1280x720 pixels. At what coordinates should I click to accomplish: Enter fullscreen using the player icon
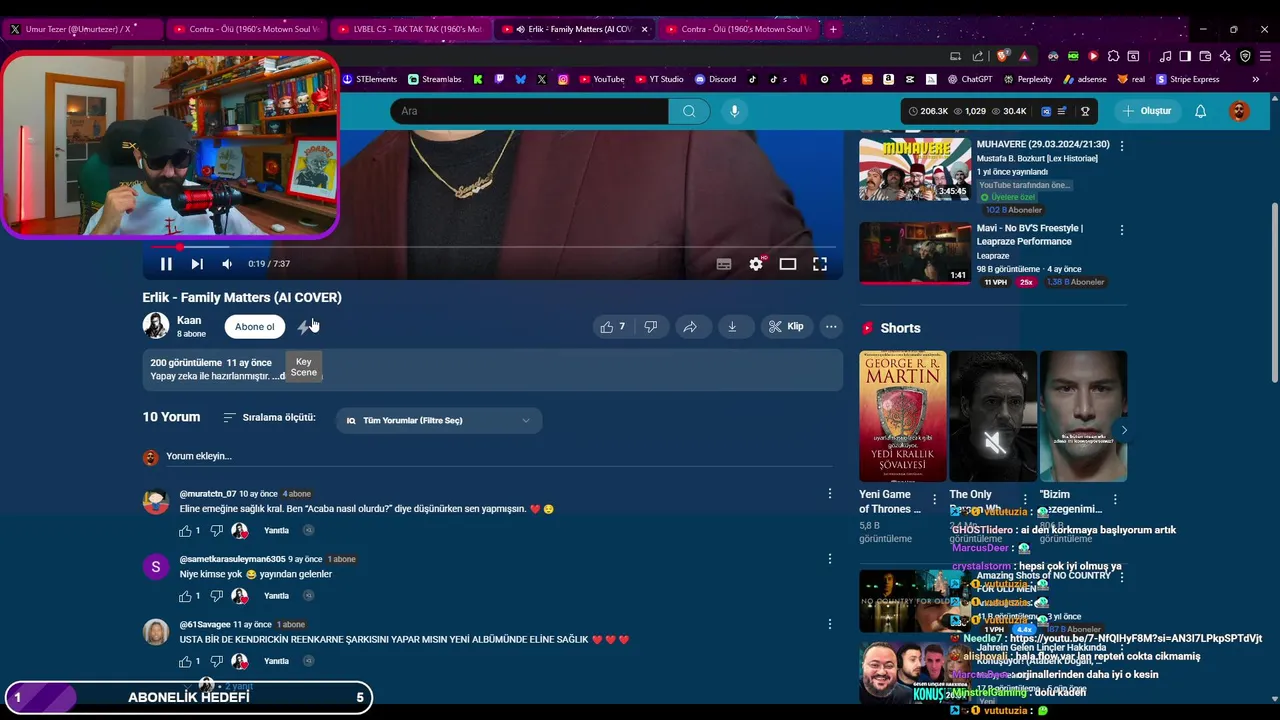click(x=820, y=264)
